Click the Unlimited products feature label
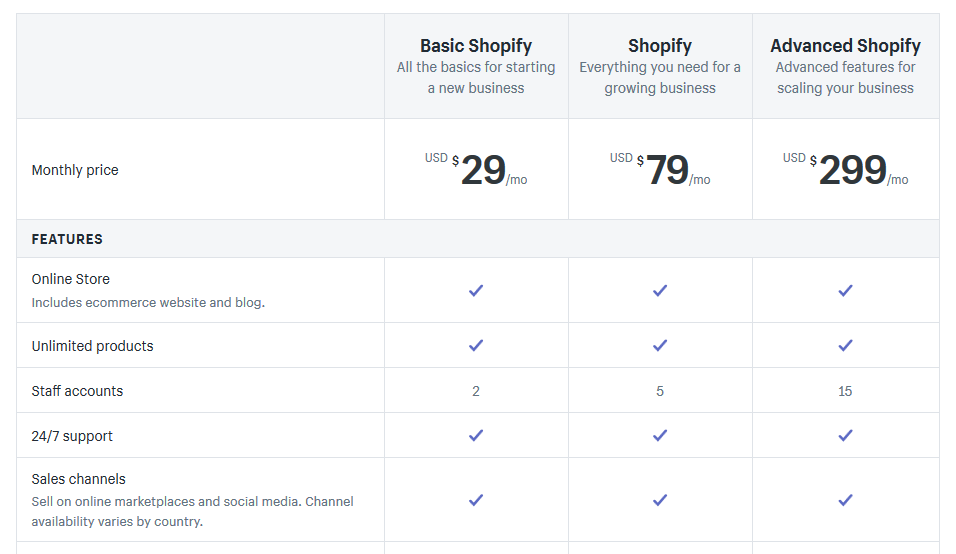Viewport: 956px width, 554px height. point(93,346)
